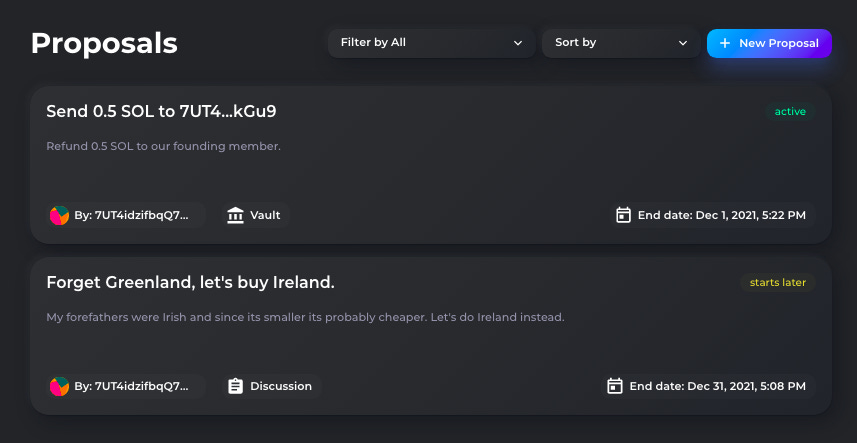Click End date Dec 31, 2021 chip
The width and height of the screenshot is (857, 443).
pos(708,386)
